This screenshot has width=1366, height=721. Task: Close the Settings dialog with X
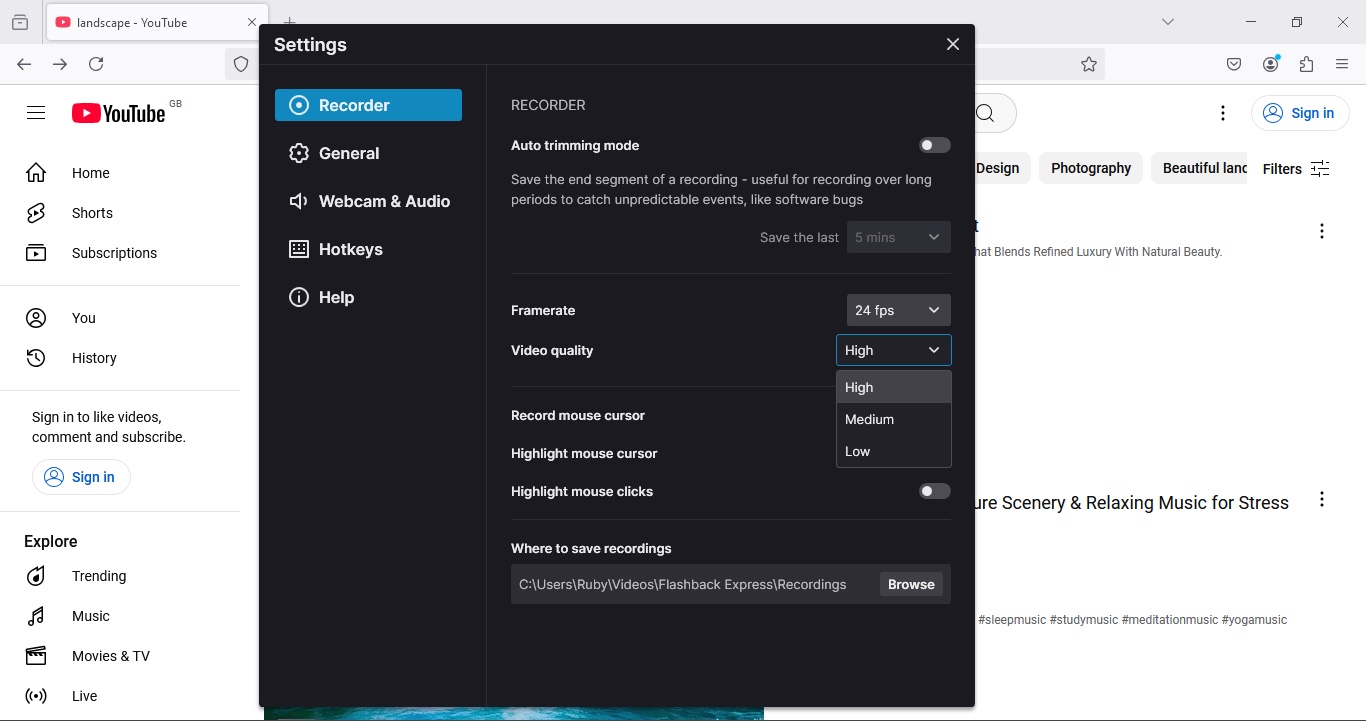953,44
